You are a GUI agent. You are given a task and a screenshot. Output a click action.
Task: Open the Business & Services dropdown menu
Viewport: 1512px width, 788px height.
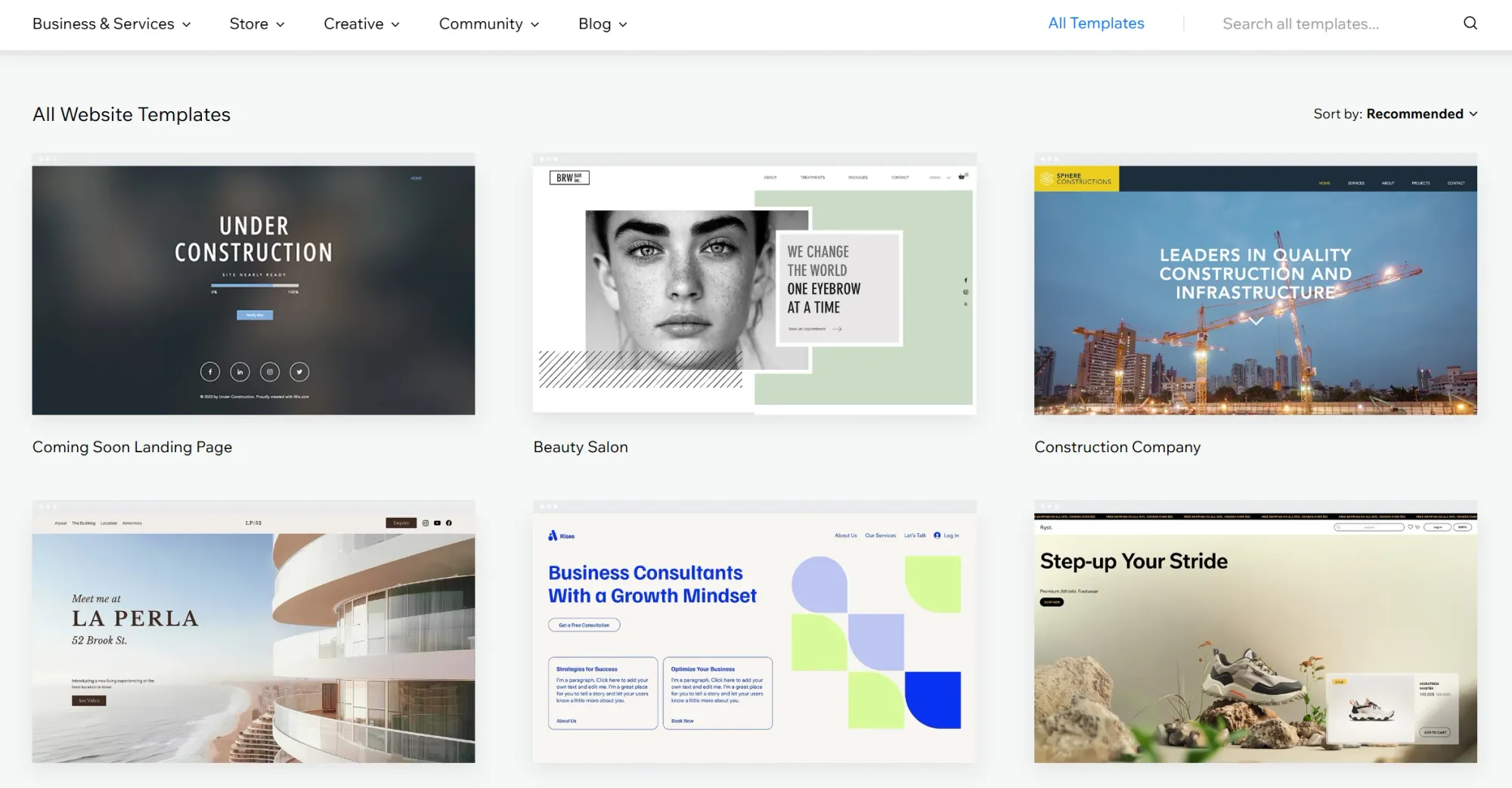tap(111, 23)
